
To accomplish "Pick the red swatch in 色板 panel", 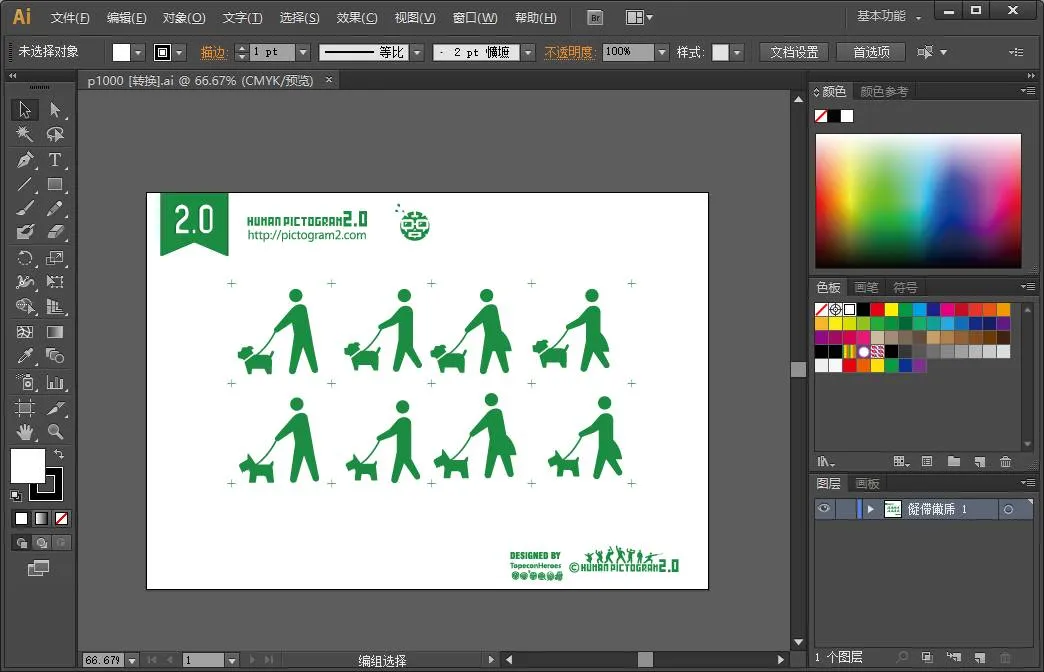I will point(877,310).
